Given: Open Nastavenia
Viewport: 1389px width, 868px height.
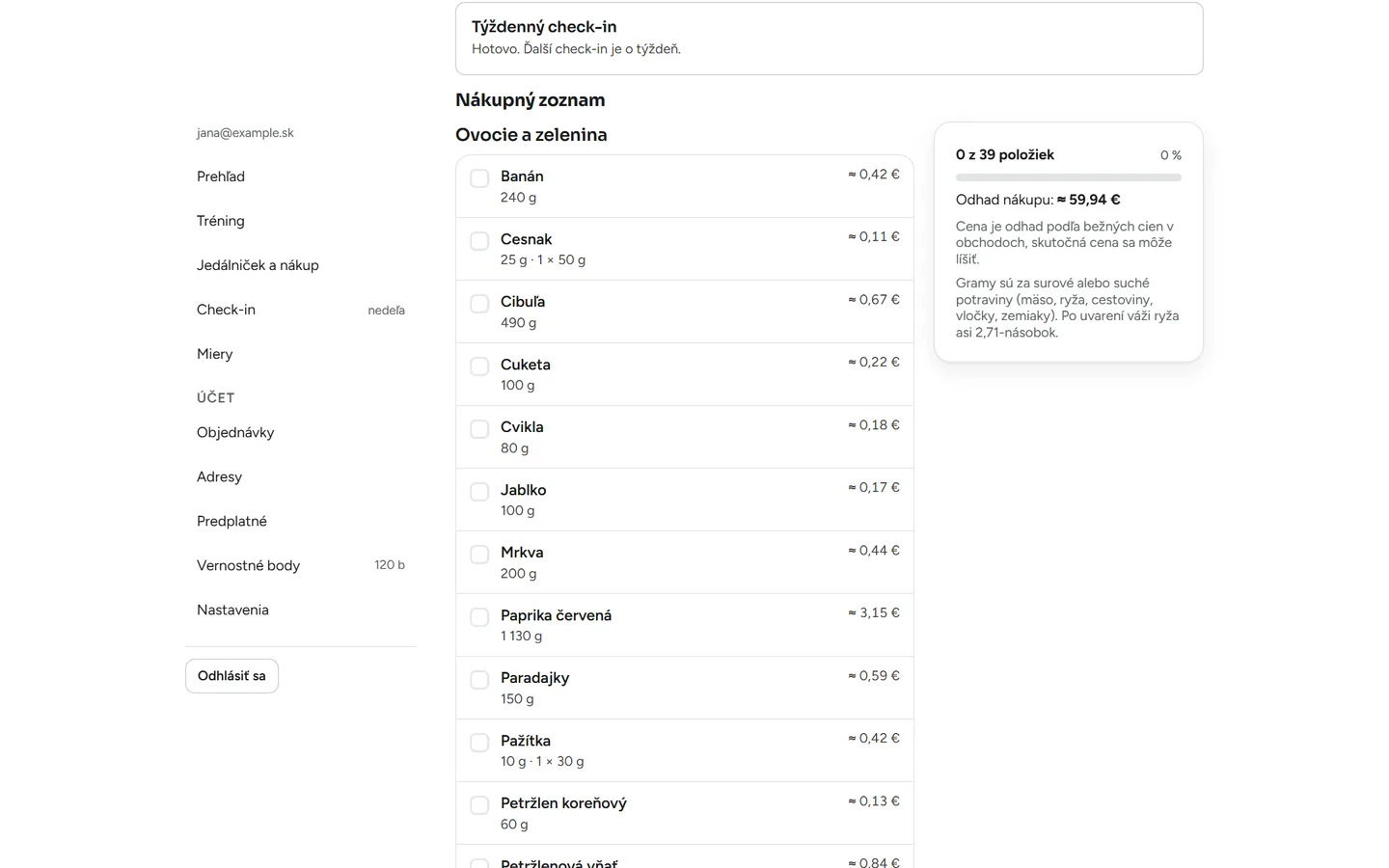Looking at the screenshot, I should click(301, 610).
